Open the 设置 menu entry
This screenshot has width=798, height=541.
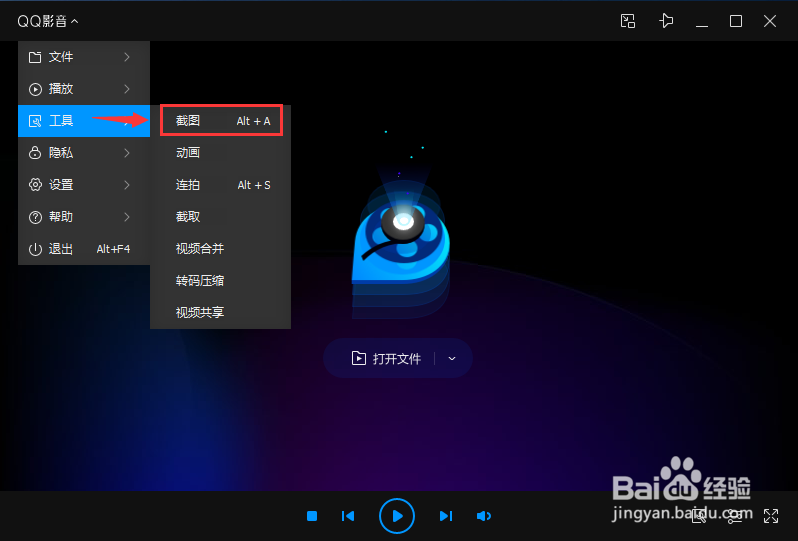(84, 185)
